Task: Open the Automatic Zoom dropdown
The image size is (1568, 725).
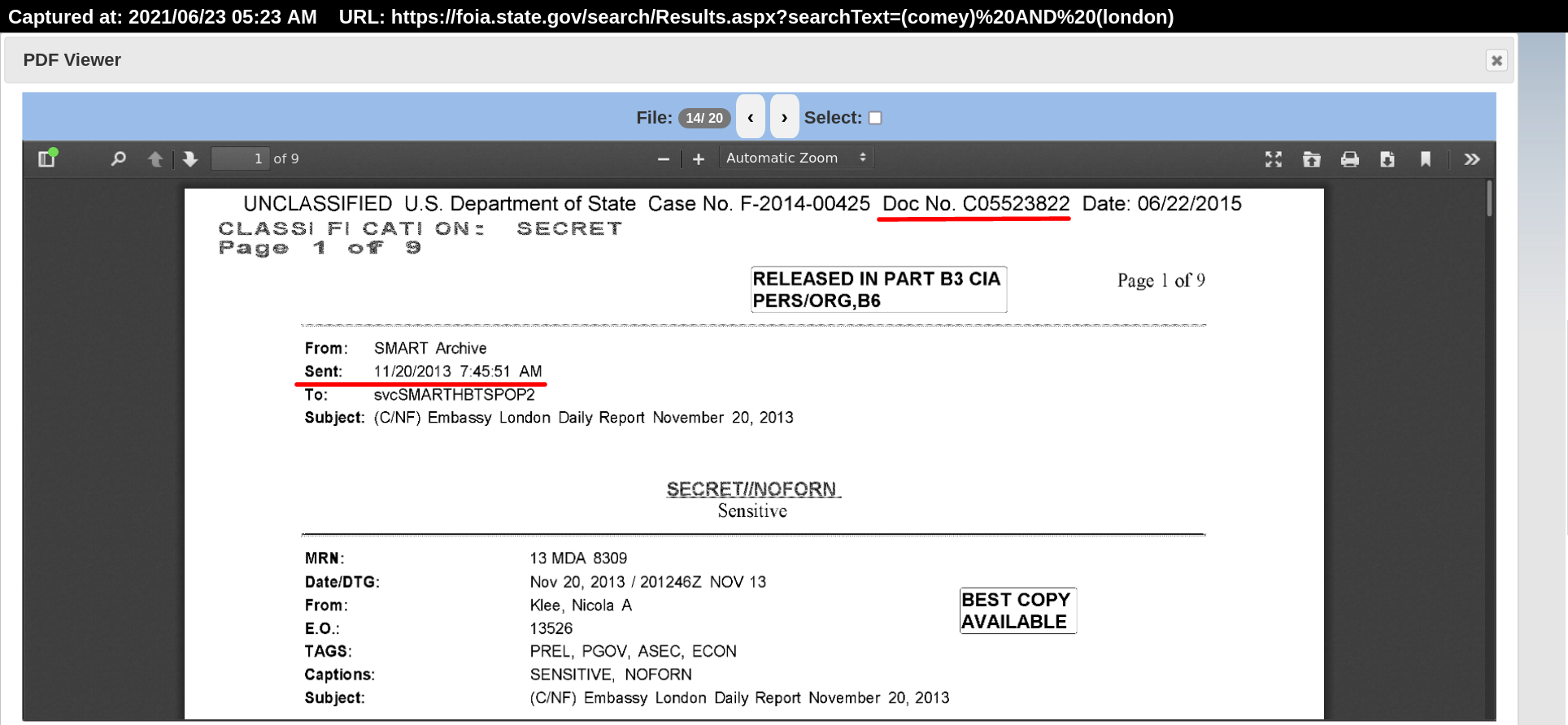Action: 796,158
